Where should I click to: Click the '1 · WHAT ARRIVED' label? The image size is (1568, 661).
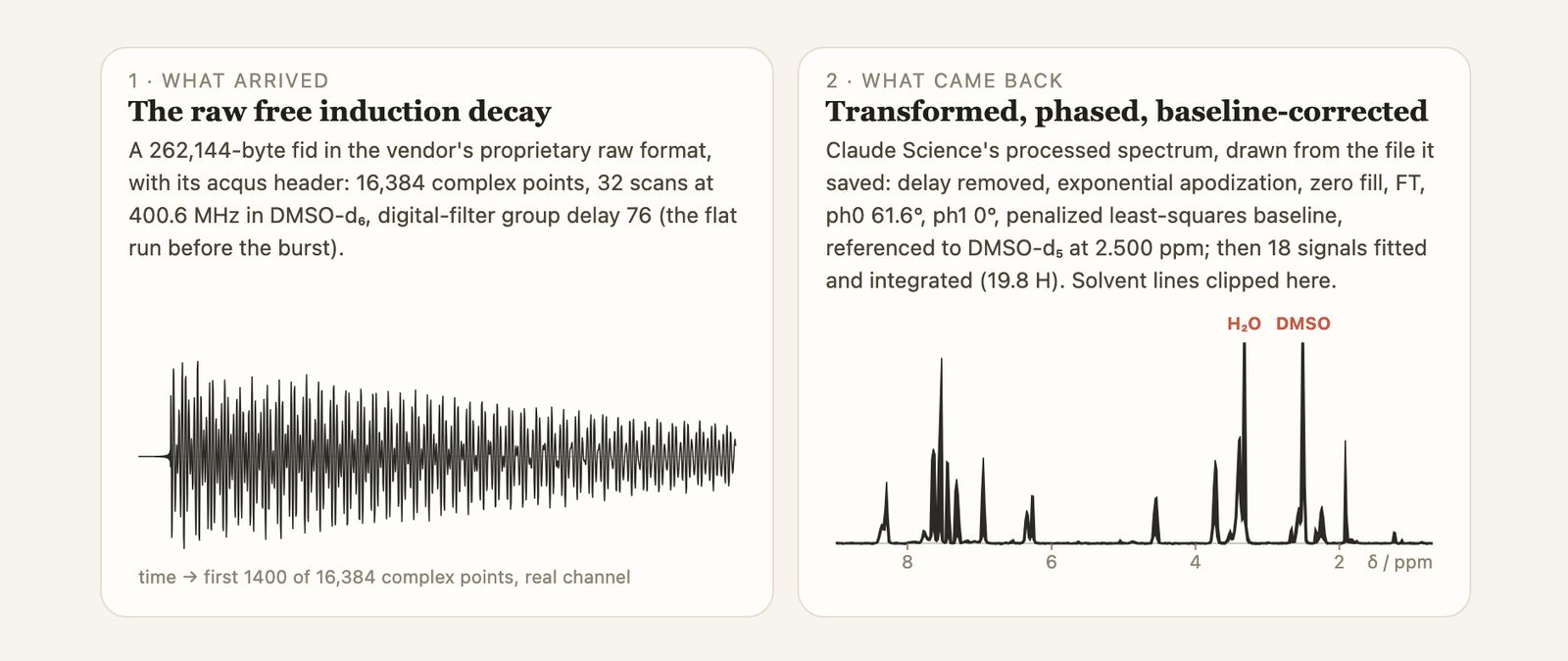tap(228, 81)
